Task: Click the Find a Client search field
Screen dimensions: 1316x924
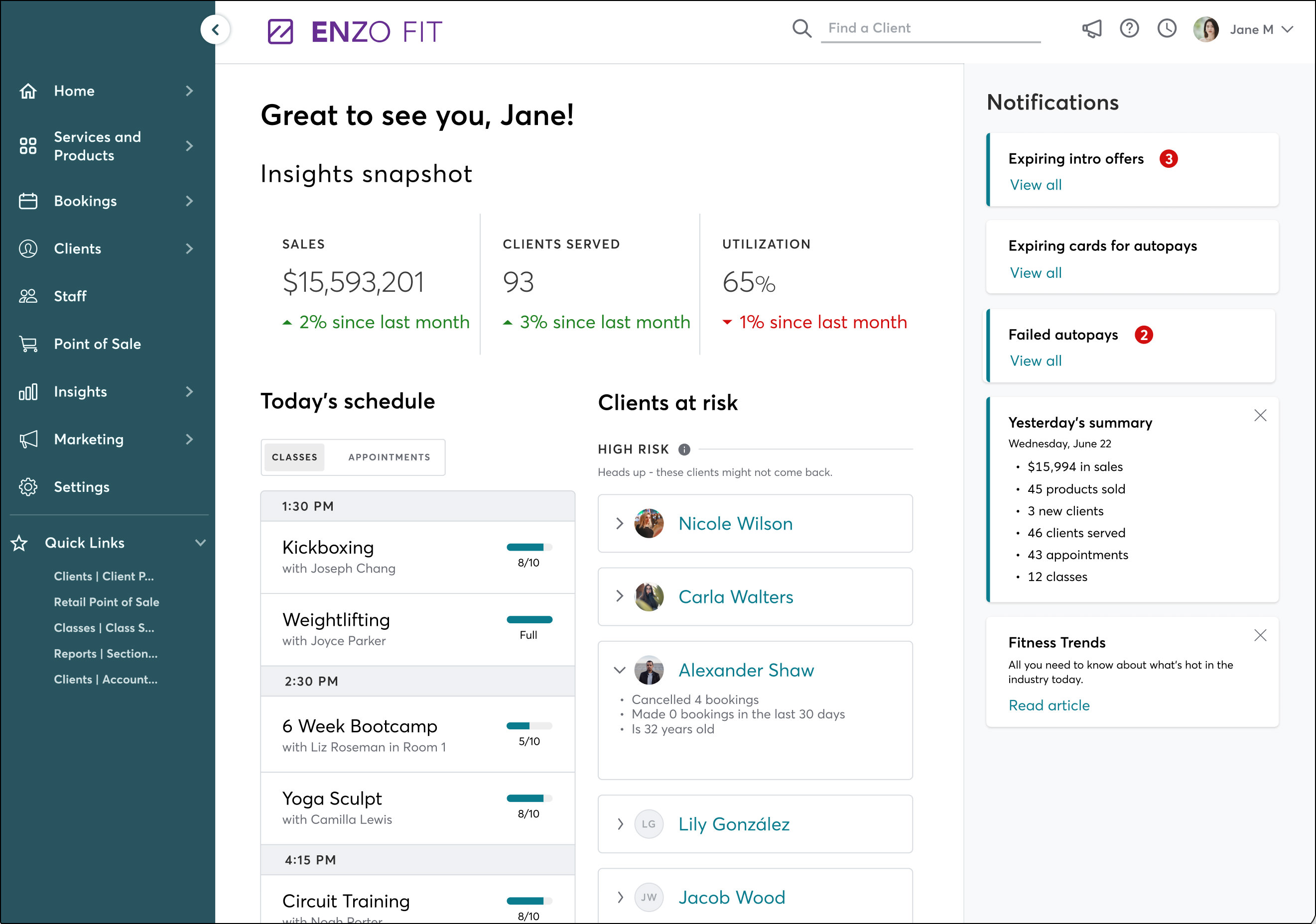Action: 931,29
